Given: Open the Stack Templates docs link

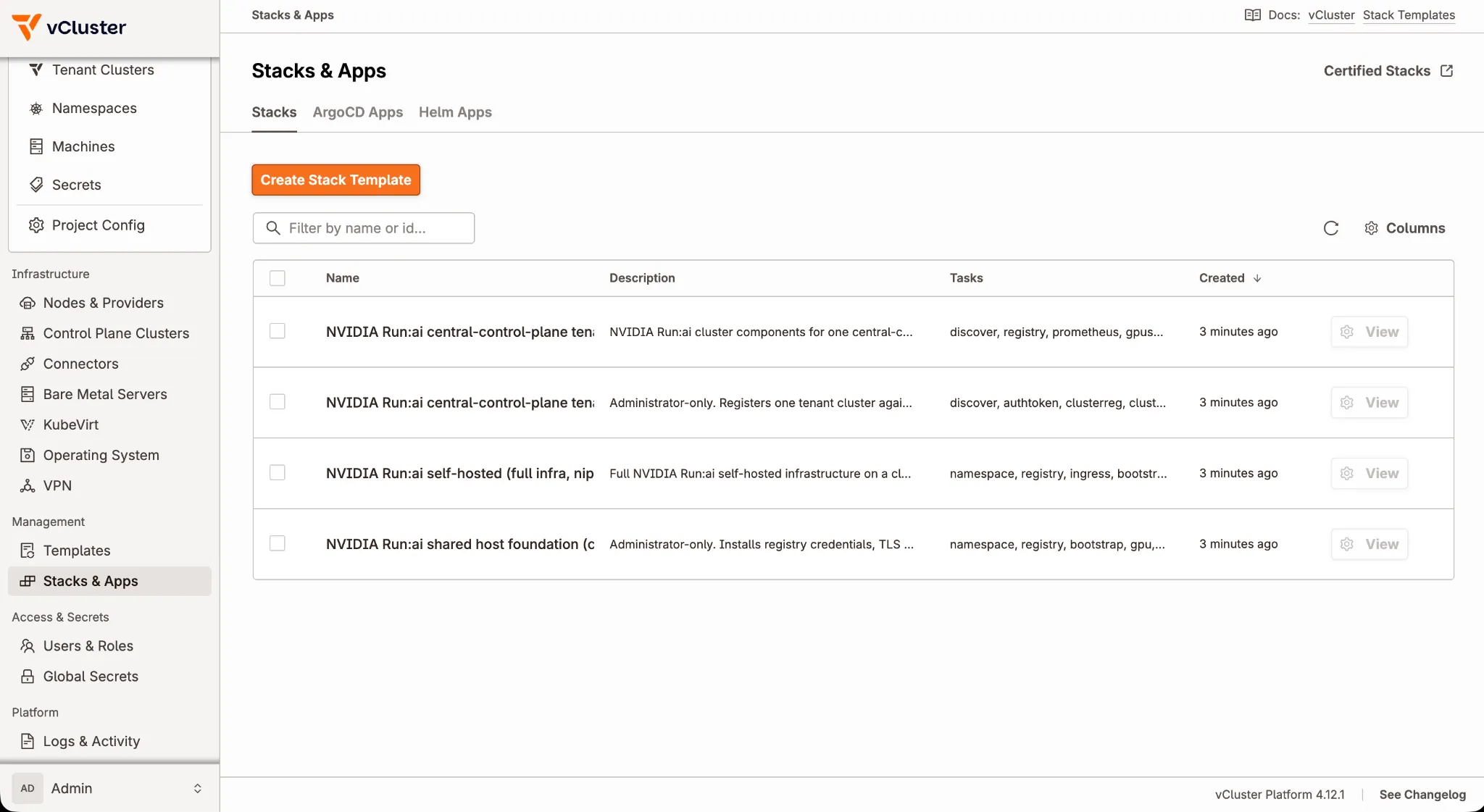Looking at the screenshot, I should coord(1409,15).
